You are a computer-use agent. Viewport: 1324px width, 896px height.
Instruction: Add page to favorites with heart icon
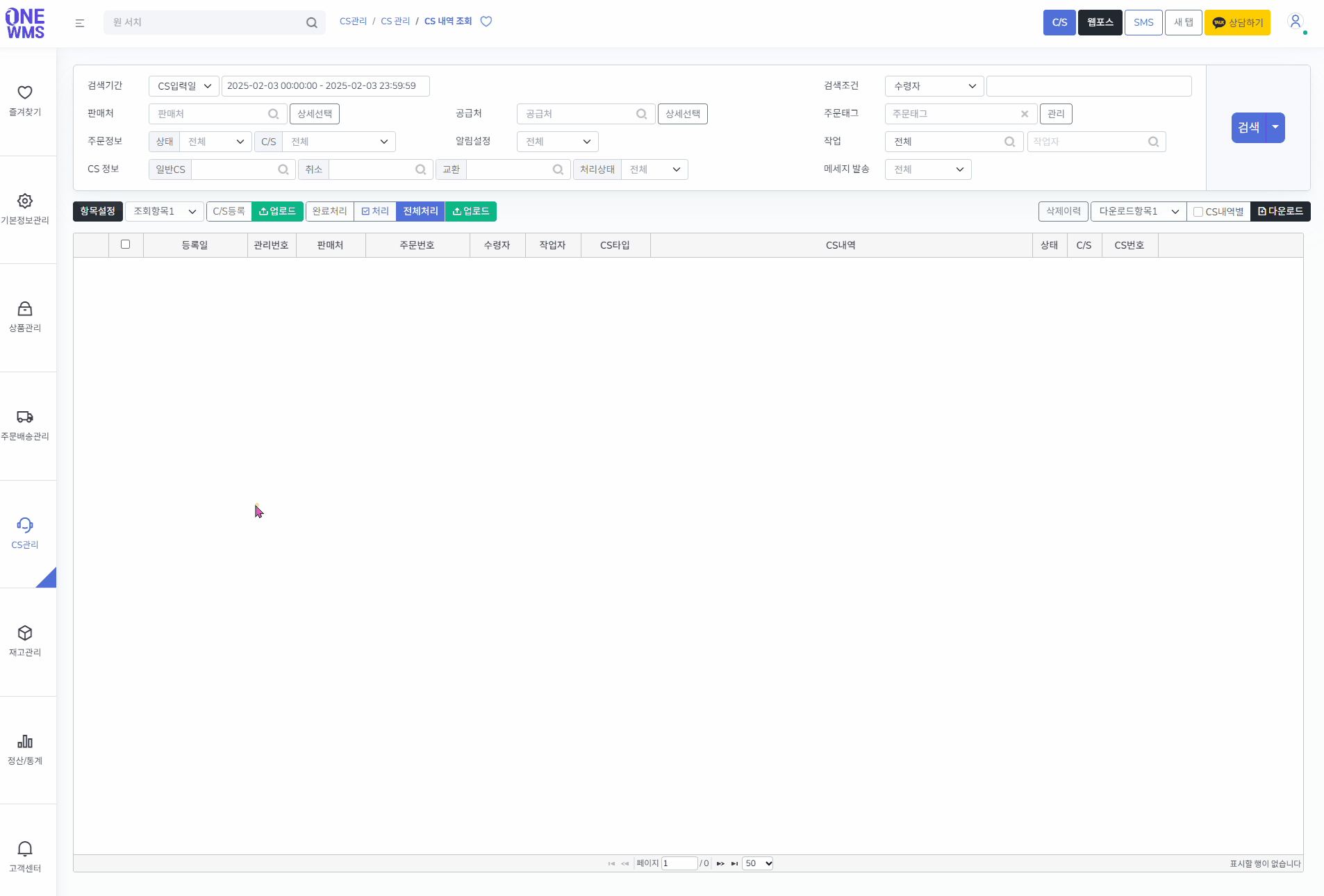(486, 22)
